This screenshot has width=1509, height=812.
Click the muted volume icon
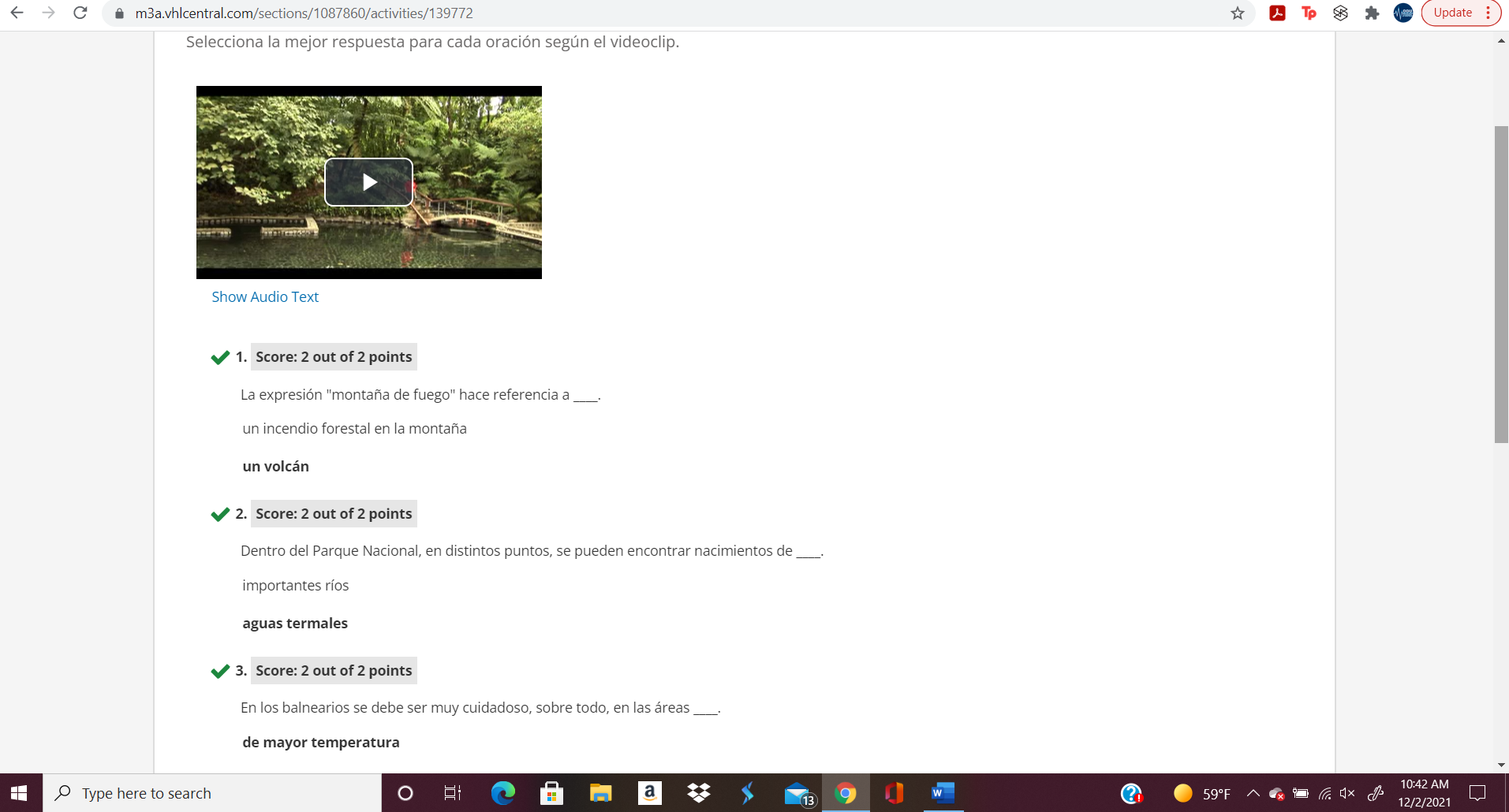[x=1347, y=794]
